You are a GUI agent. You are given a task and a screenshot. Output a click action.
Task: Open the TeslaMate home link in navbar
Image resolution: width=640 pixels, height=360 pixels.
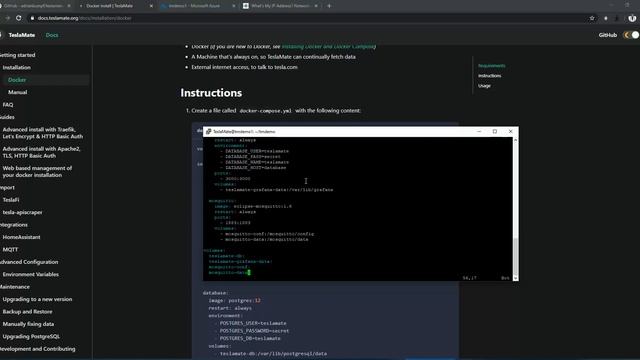(22, 35)
